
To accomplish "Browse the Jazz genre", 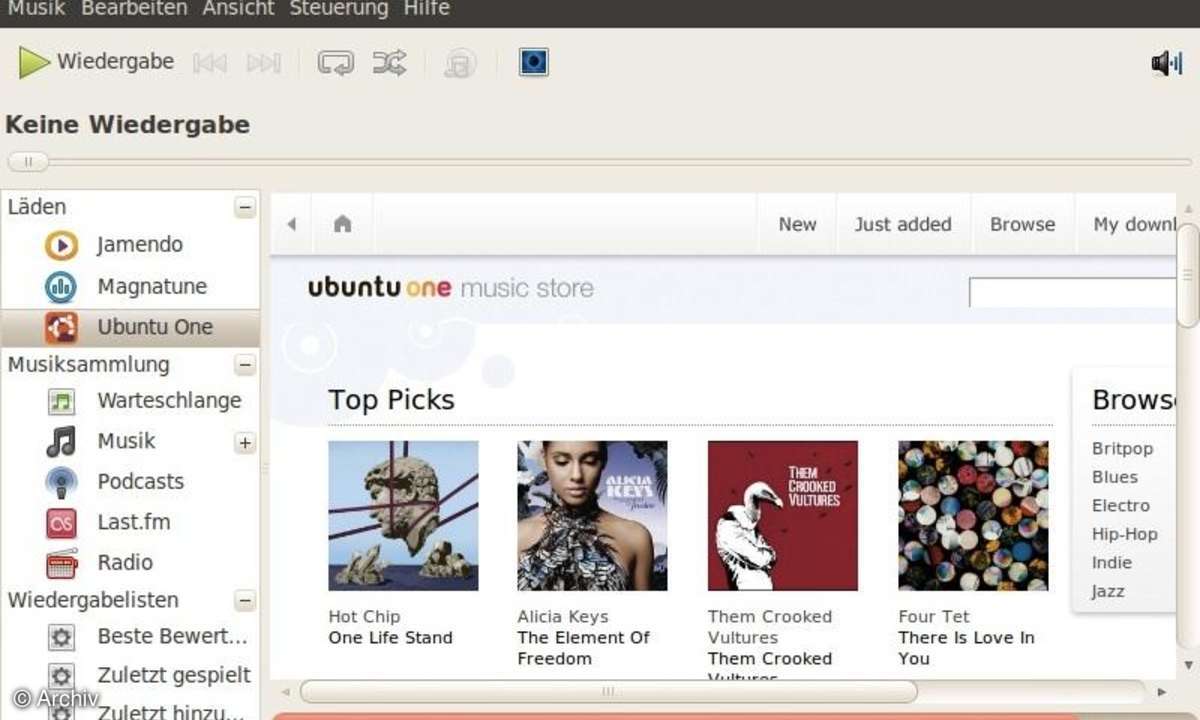I will click(x=1108, y=591).
